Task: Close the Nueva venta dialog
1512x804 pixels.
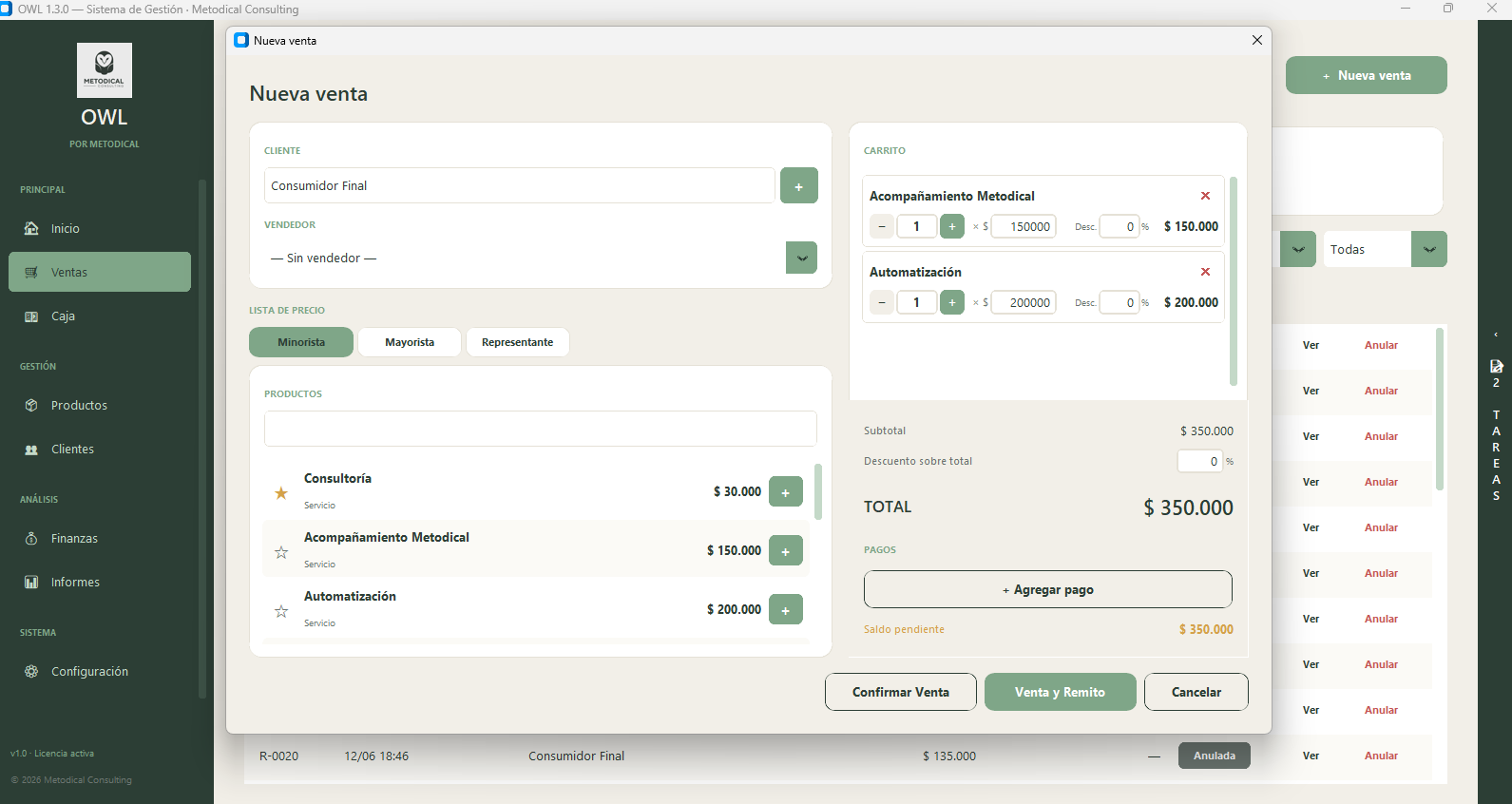Action: coord(1257,40)
